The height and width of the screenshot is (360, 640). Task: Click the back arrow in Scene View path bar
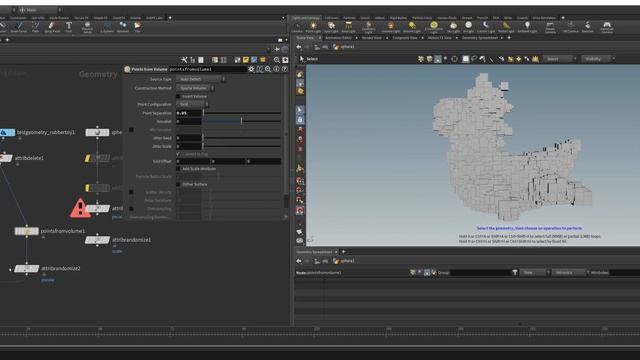click(299, 47)
